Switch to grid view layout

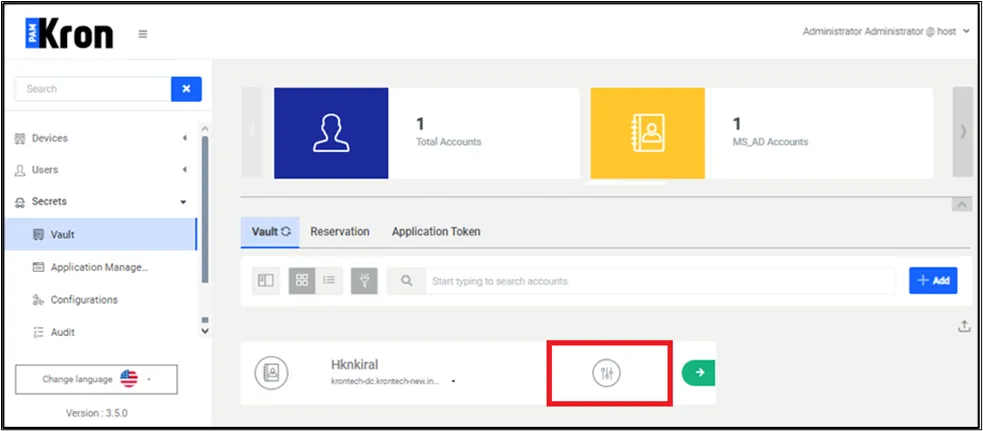[302, 281]
